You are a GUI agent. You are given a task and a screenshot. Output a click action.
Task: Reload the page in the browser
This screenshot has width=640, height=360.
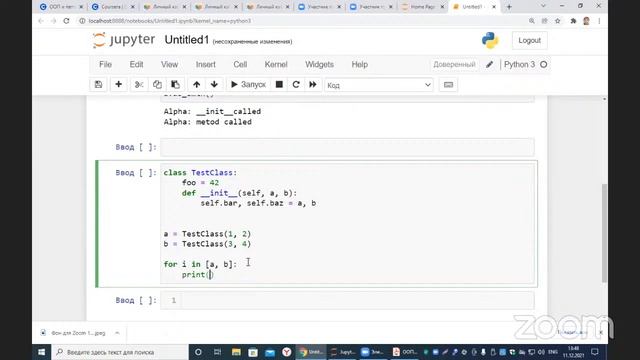(x=67, y=21)
